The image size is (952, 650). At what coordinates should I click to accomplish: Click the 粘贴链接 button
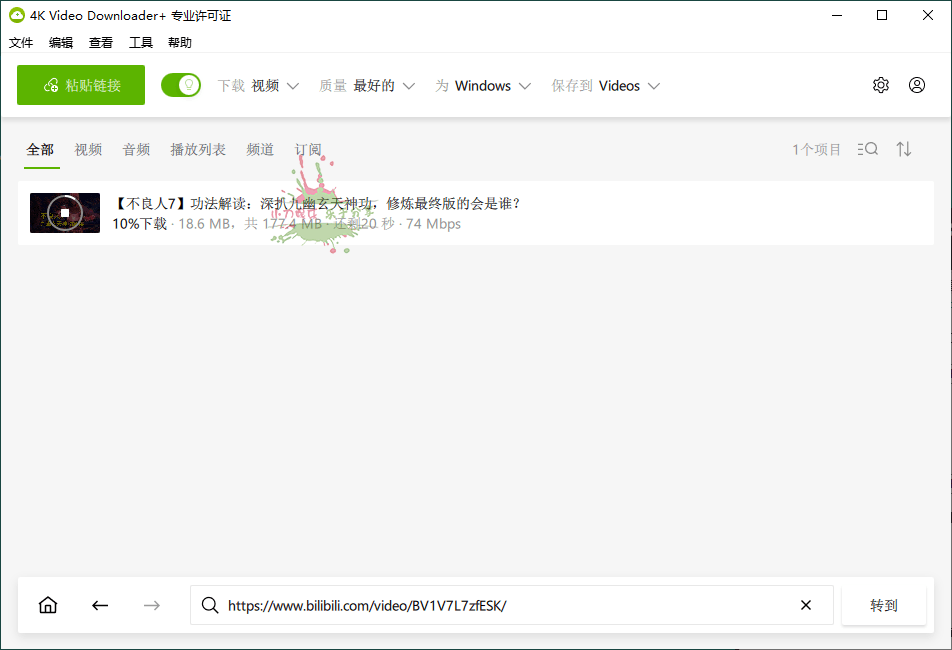click(x=80, y=85)
